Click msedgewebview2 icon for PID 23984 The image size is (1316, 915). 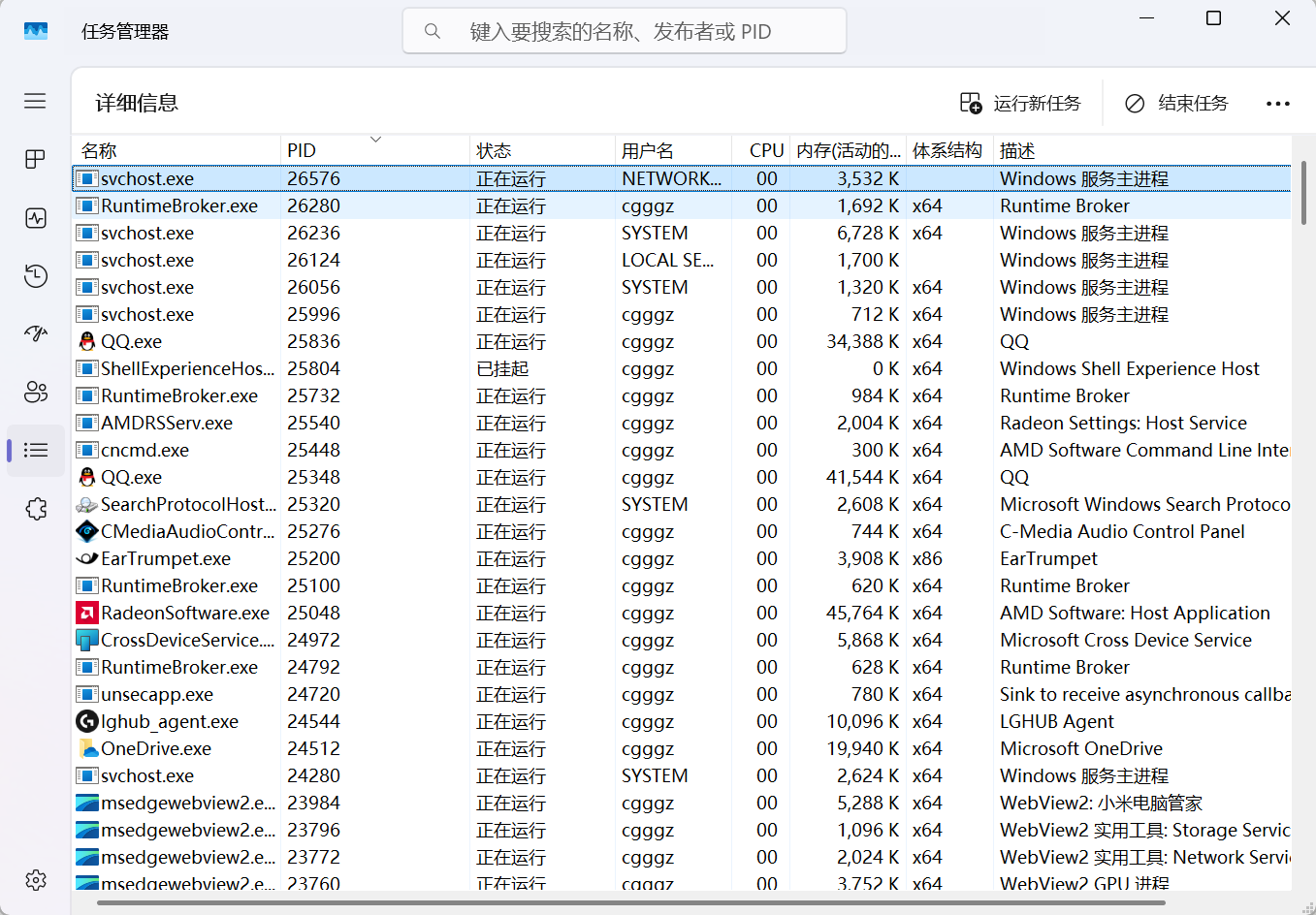pyautogui.click(x=87, y=803)
